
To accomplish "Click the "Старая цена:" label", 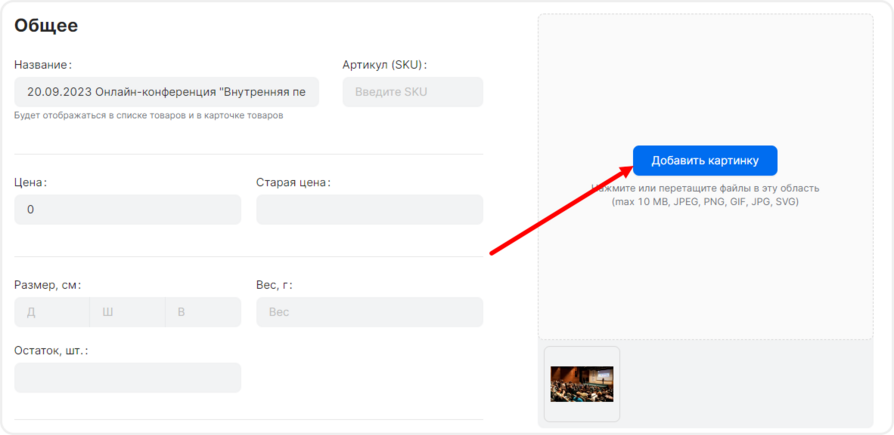I will (293, 182).
